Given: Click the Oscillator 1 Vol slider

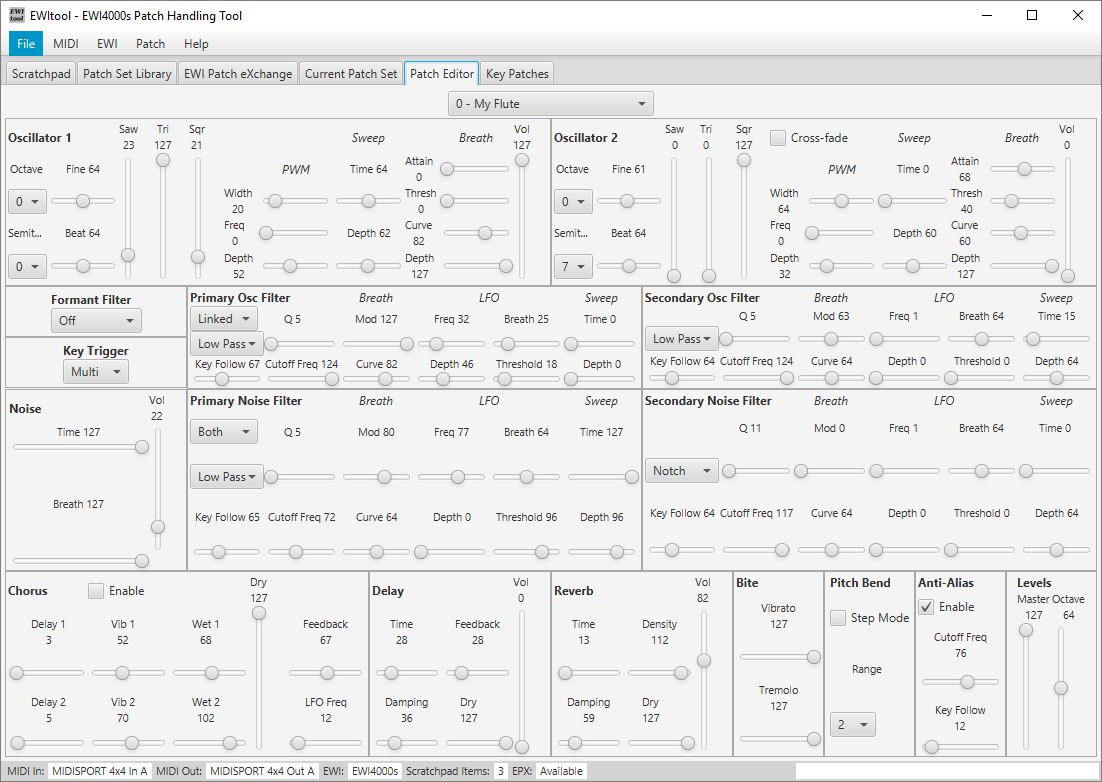Looking at the screenshot, I should click(x=521, y=161).
